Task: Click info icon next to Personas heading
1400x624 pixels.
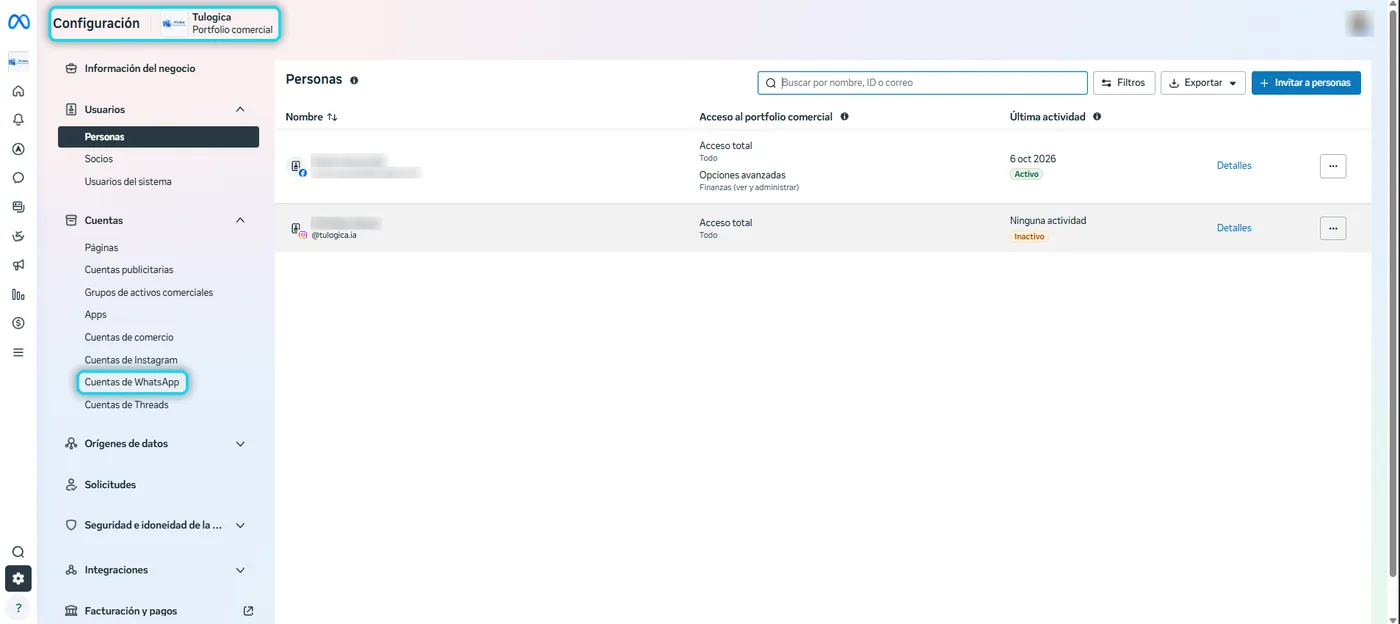Action: click(x=354, y=80)
